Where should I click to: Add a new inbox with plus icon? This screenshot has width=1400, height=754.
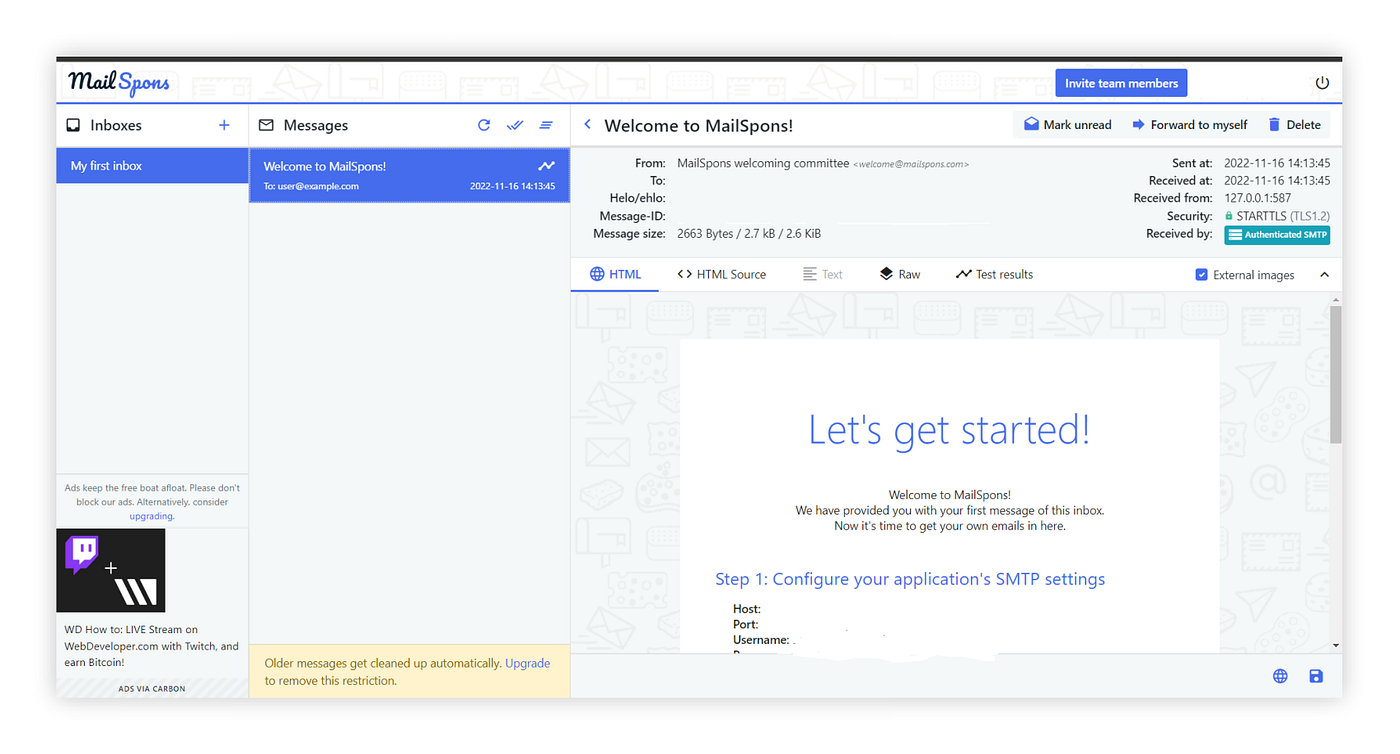224,125
